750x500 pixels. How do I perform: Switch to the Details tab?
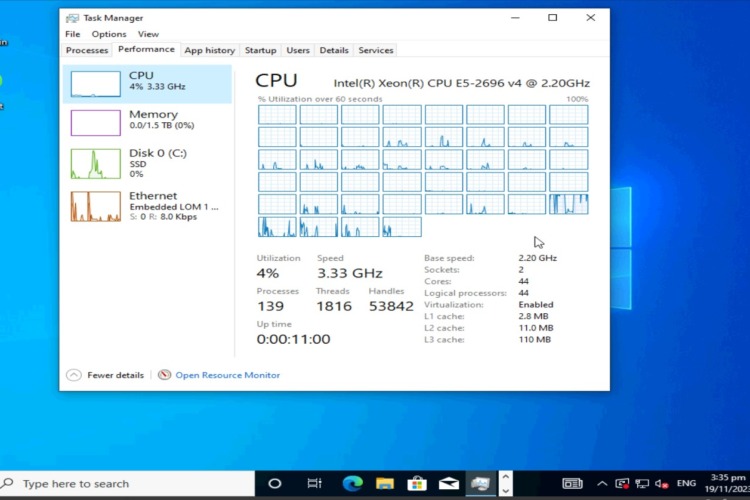(334, 50)
